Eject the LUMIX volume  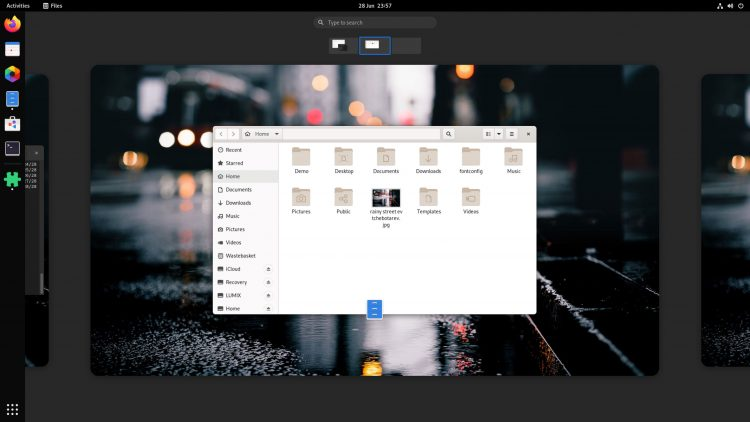(x=268, y=296)
